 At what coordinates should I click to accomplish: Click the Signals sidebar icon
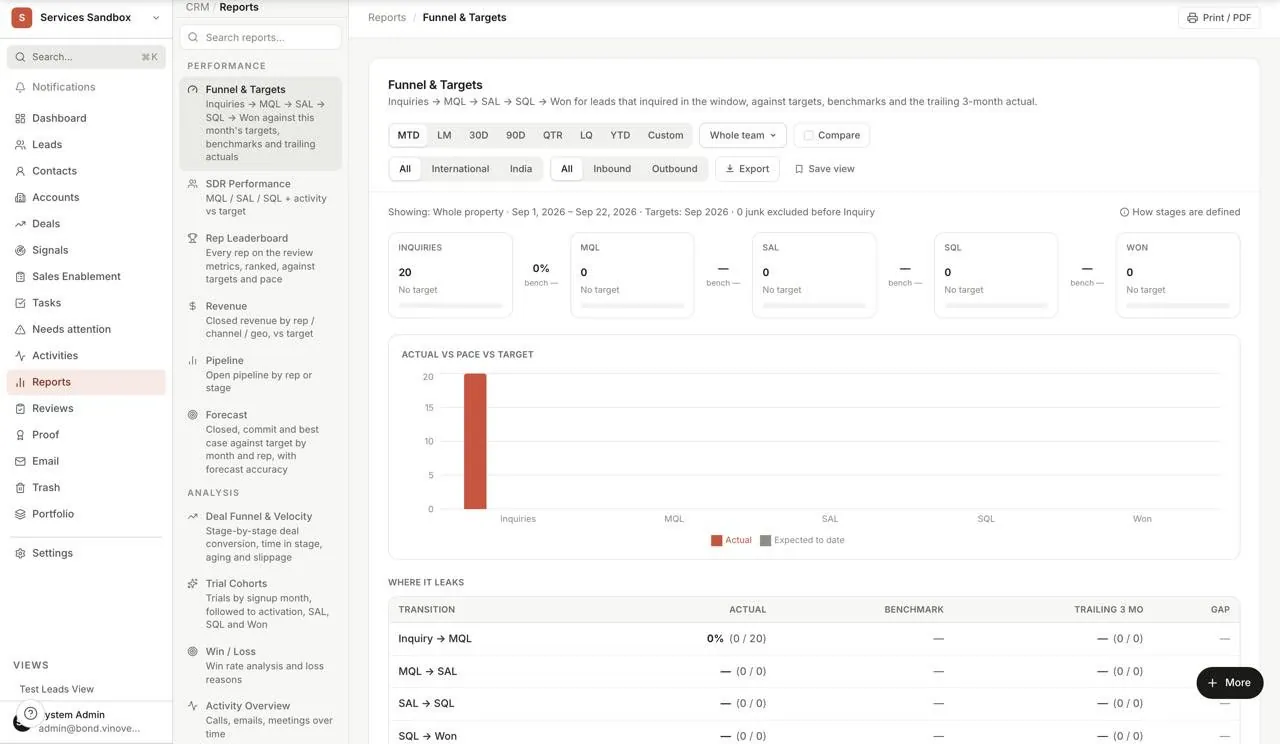coord(20,250)
